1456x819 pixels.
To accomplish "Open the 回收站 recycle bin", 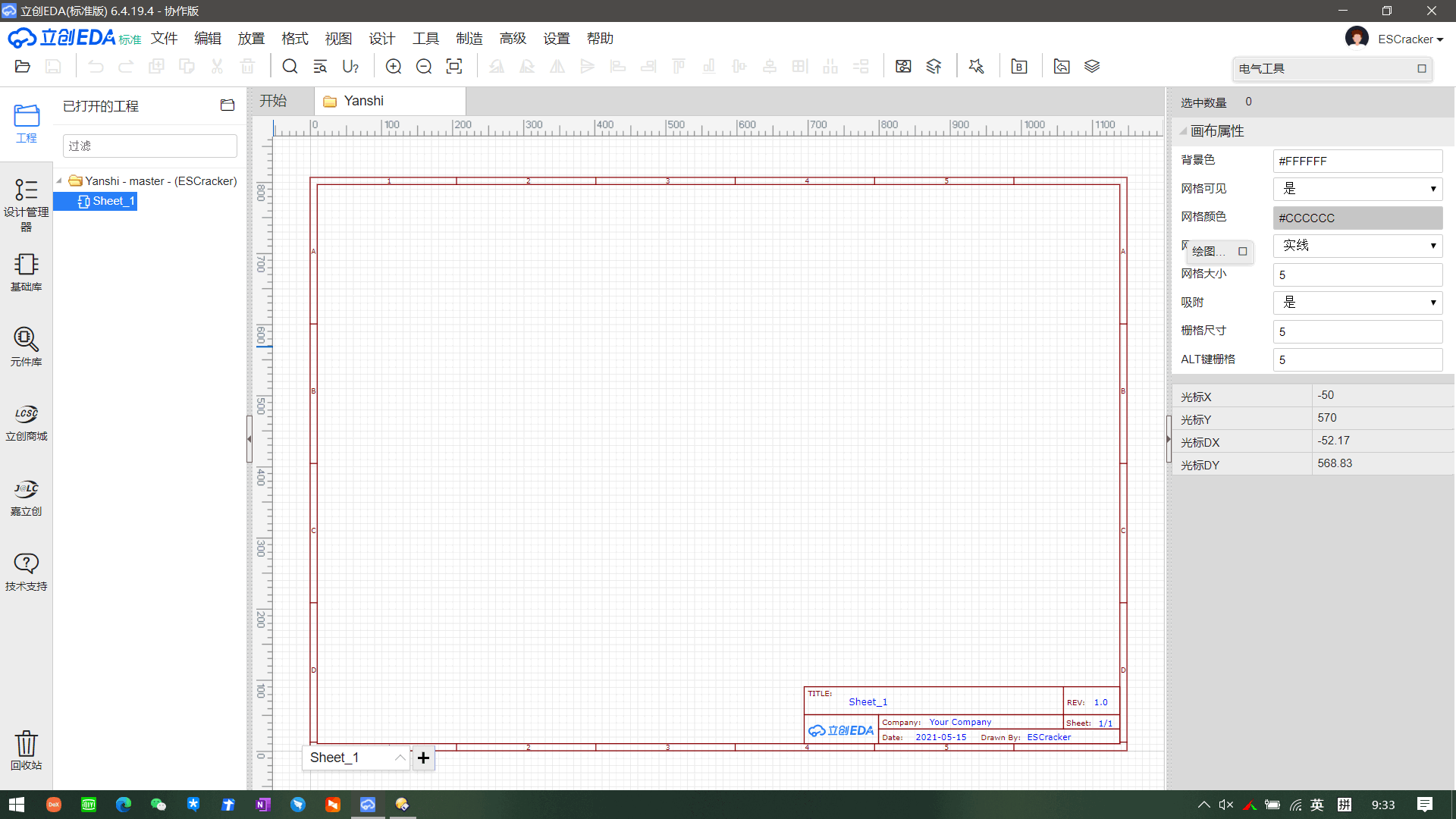I will click(x=27, y=750).
